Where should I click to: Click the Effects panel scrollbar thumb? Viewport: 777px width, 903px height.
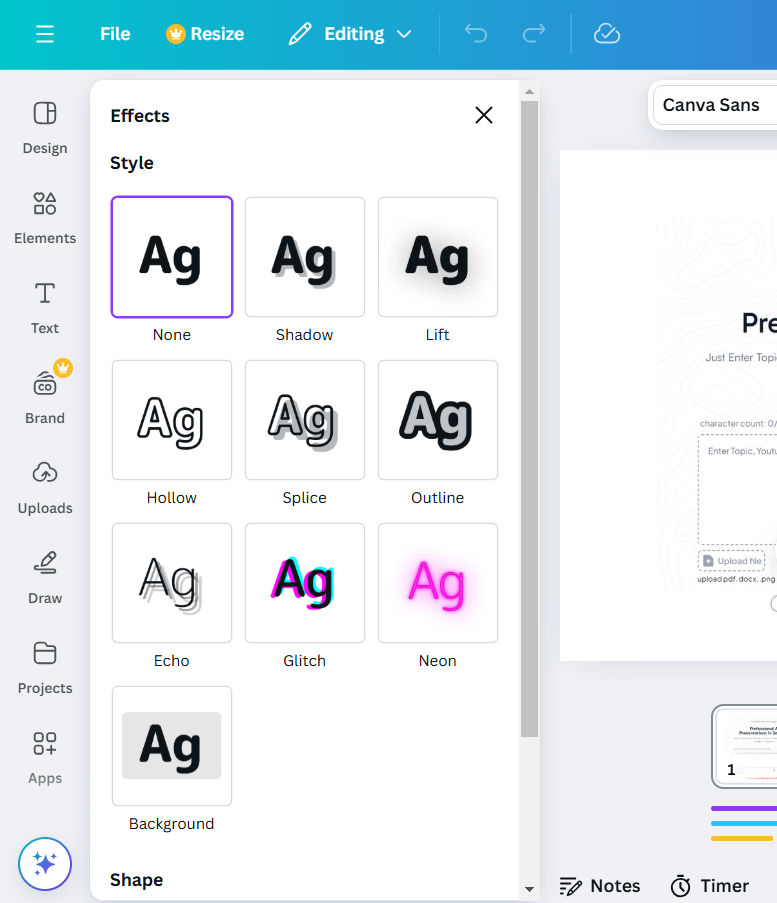[529, 419]
